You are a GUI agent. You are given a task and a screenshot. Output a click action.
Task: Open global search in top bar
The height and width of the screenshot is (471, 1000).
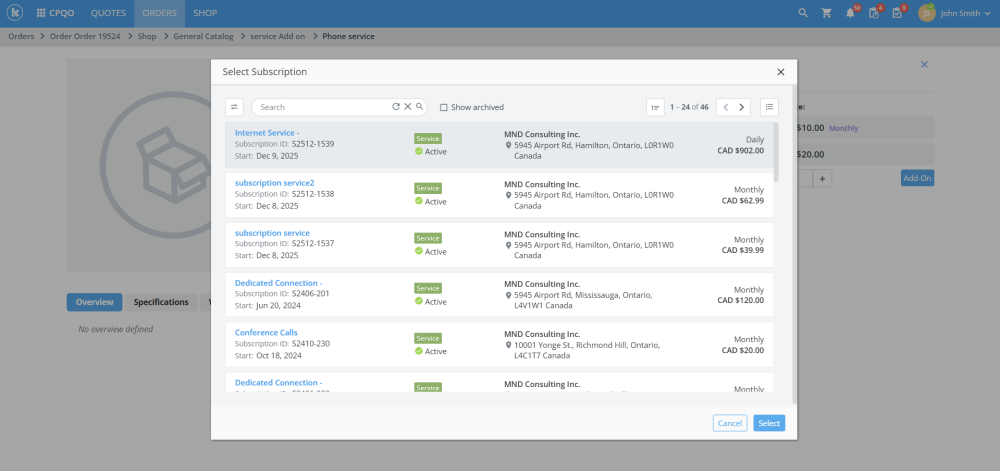pyautogui.click(x=803, y=13)
